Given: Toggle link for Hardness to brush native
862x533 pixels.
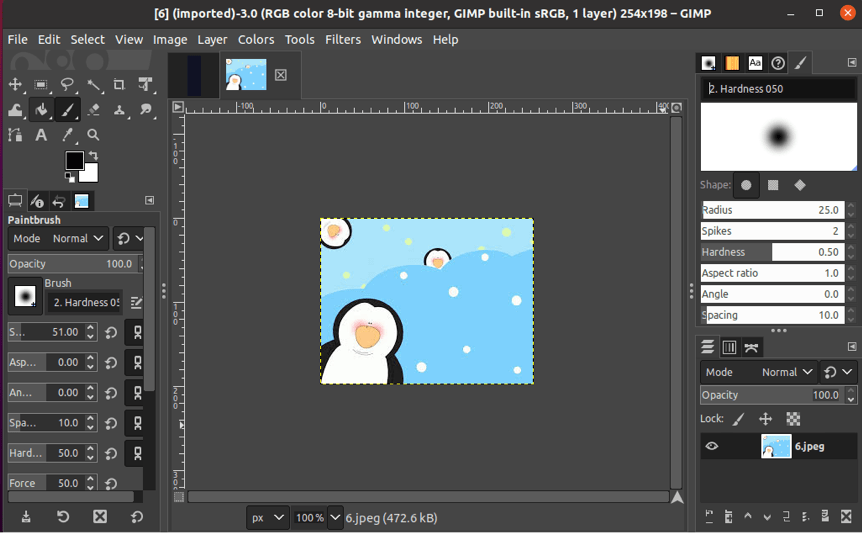Looking at the screenshot, I should tap(137, 453).
